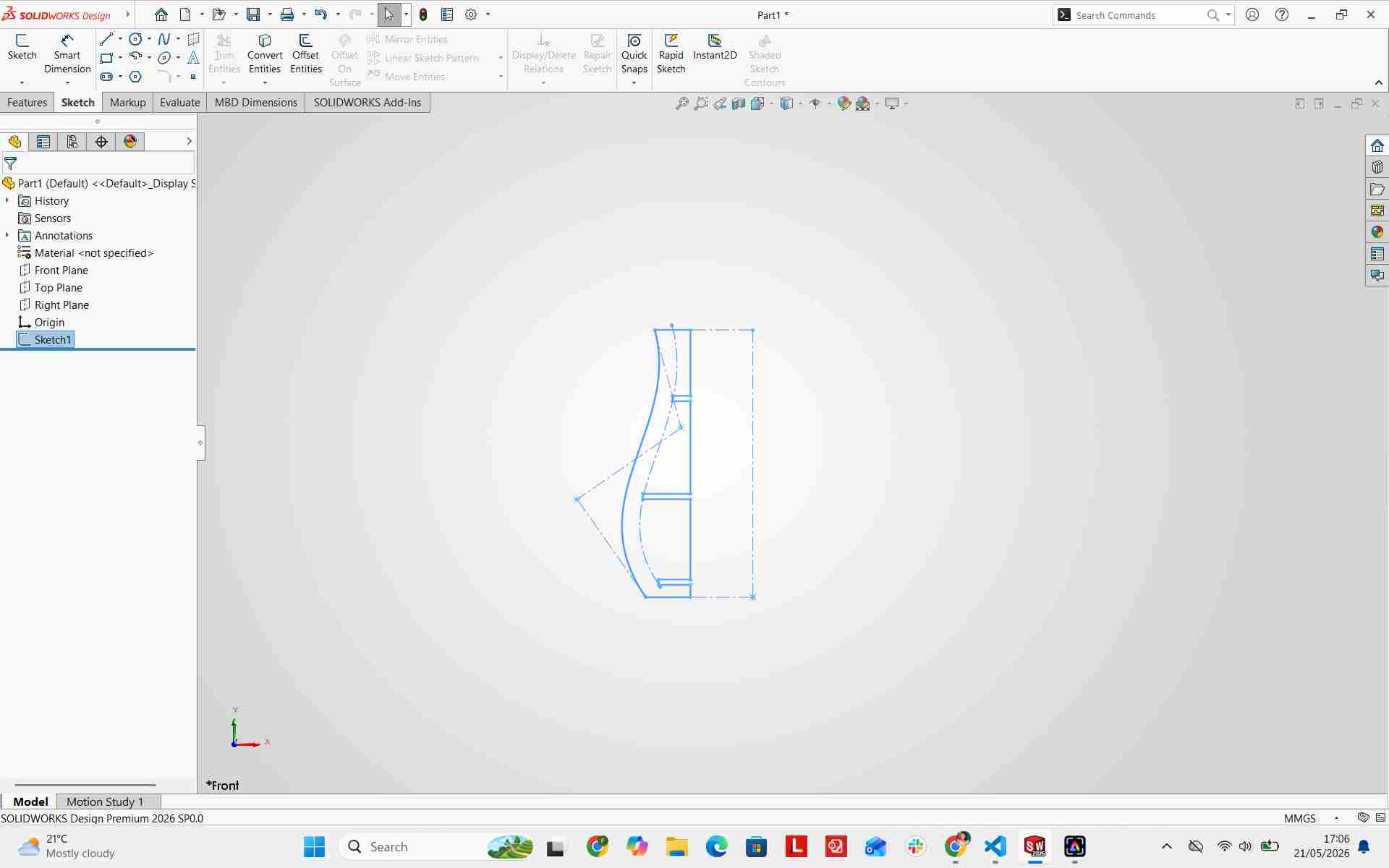This screenshot has width=1389, height=868.
Task: Click Zoom to Fit in view toolbar
Action: 681,103
